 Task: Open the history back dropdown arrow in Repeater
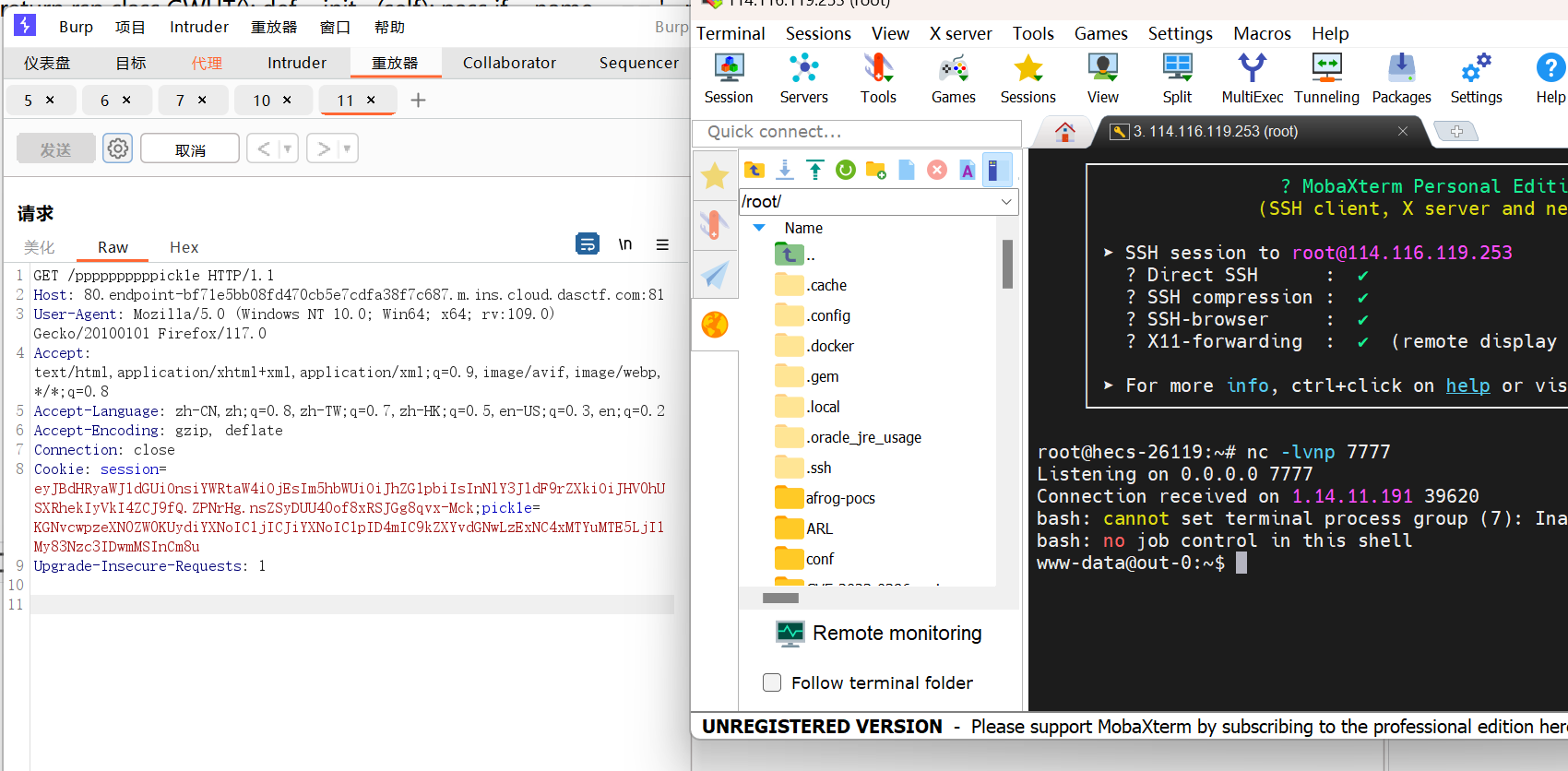point(287,148)
